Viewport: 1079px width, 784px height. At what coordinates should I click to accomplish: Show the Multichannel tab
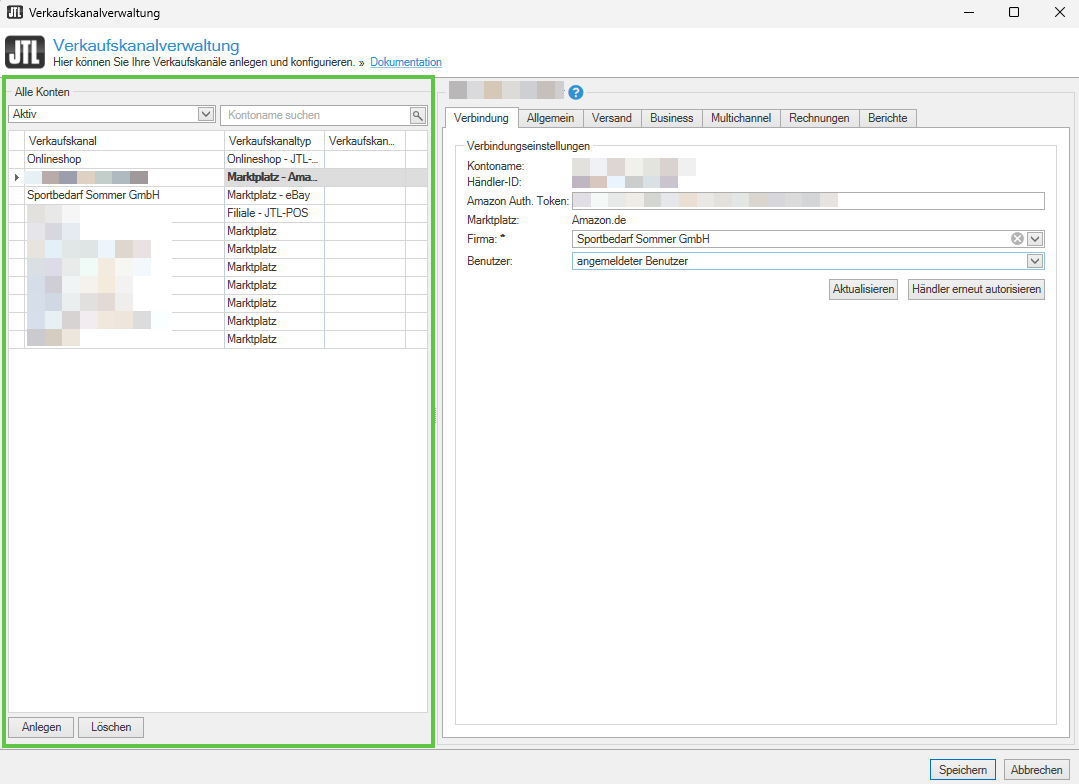[x=741, y=118]
